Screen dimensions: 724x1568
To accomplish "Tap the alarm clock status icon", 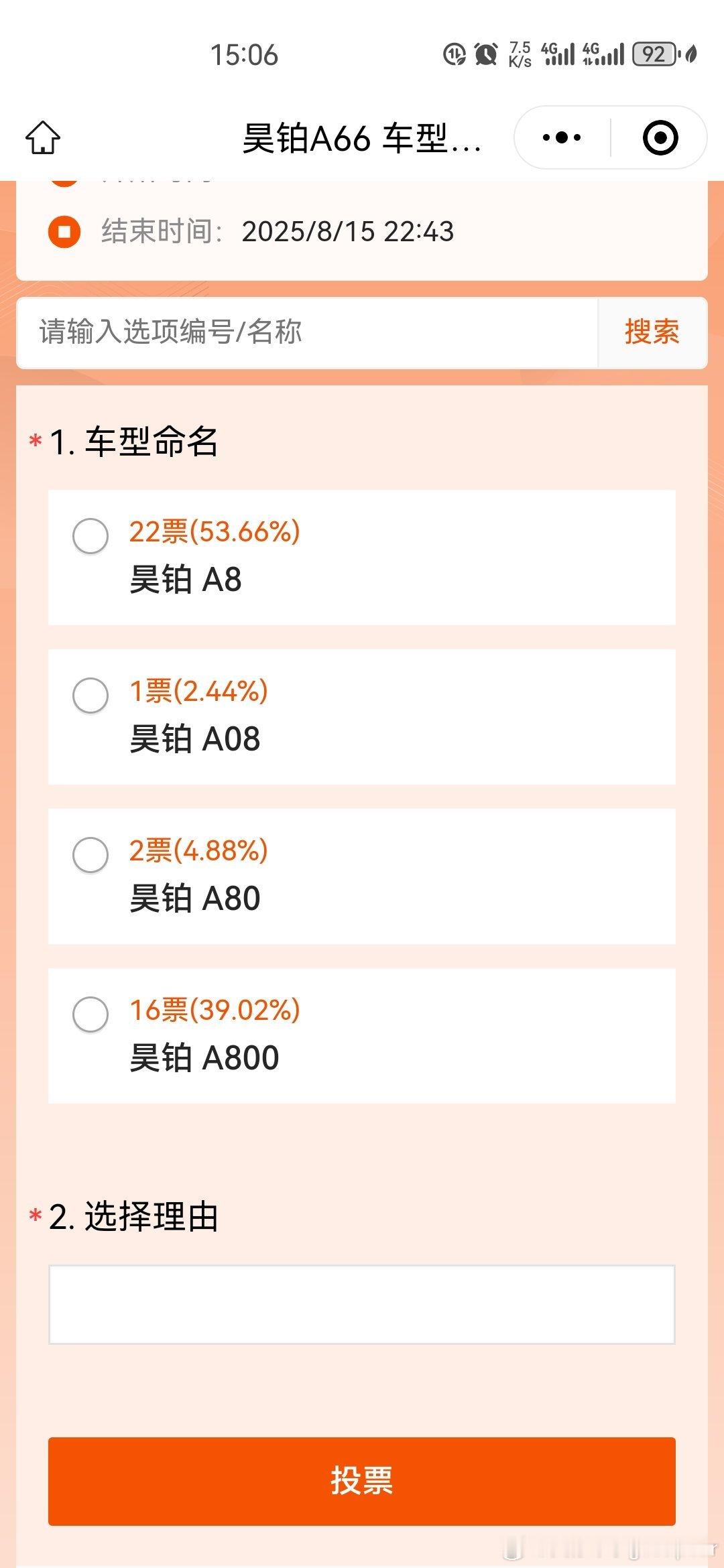I will [485, 54].
